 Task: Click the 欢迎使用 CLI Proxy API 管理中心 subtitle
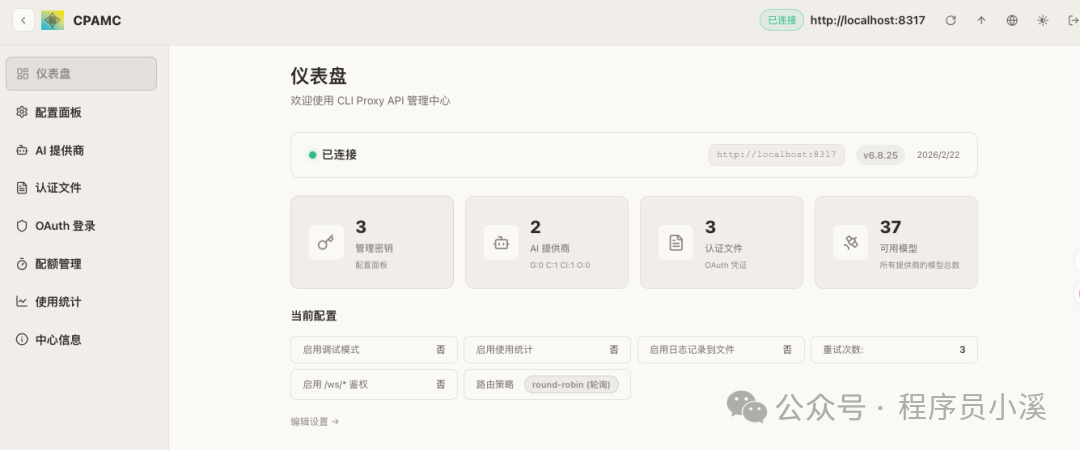pyautogui.click(x=371, y=101)
